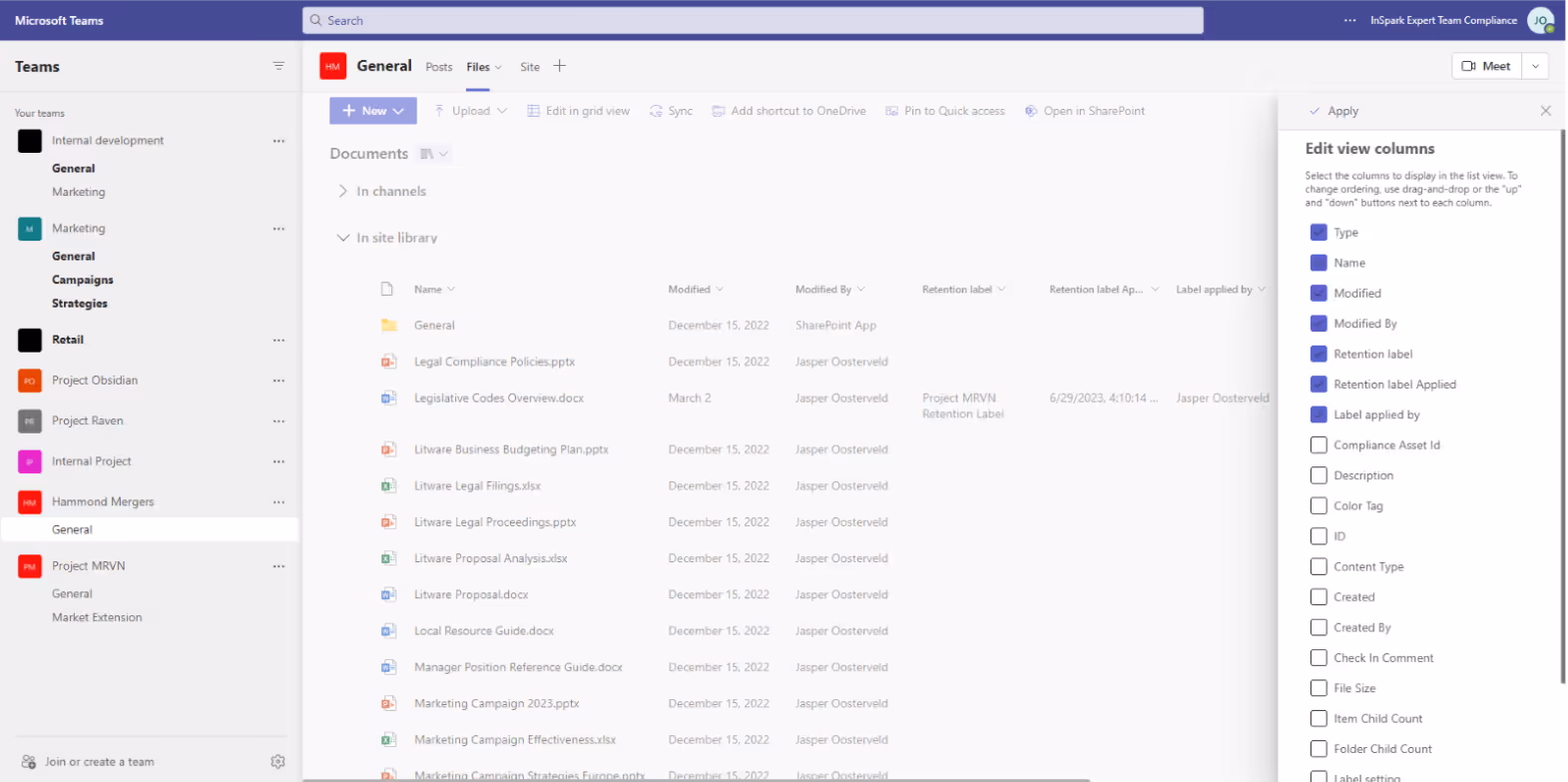Close the Edit view columns panel

point(1546,111)
